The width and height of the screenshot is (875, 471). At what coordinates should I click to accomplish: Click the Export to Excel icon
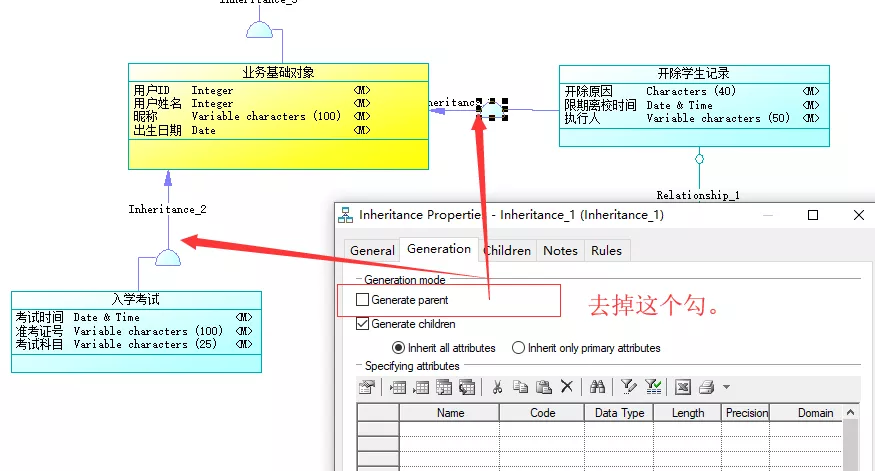click(x=683, y=387)
